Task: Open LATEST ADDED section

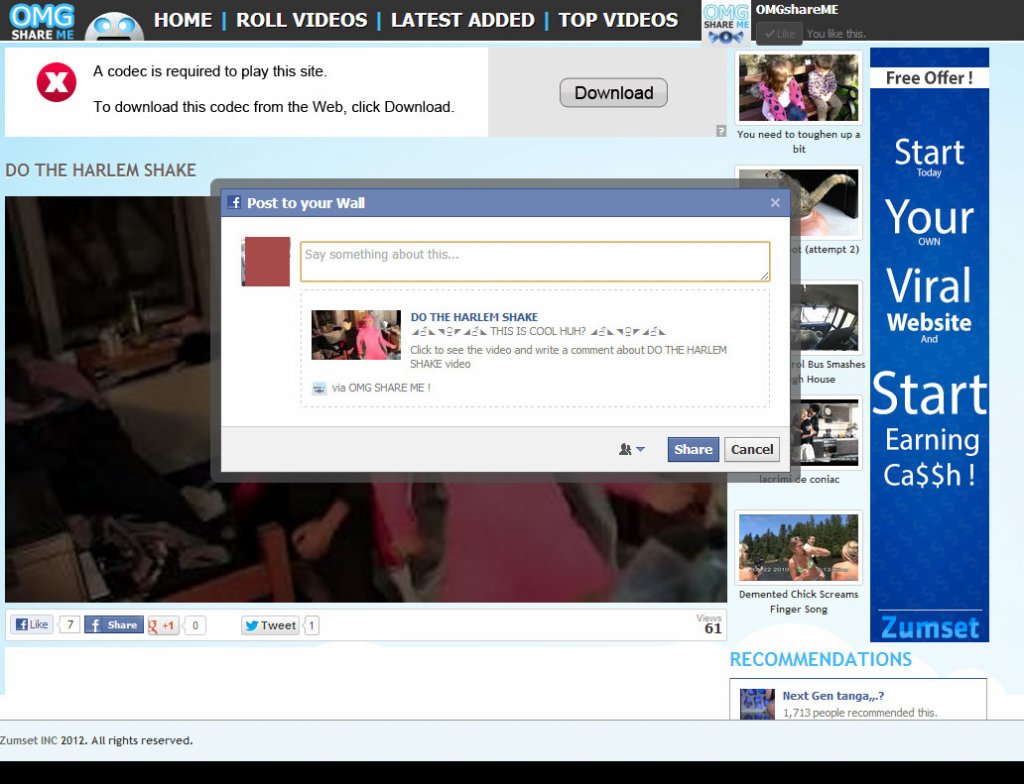Action: tap(462, 20)
